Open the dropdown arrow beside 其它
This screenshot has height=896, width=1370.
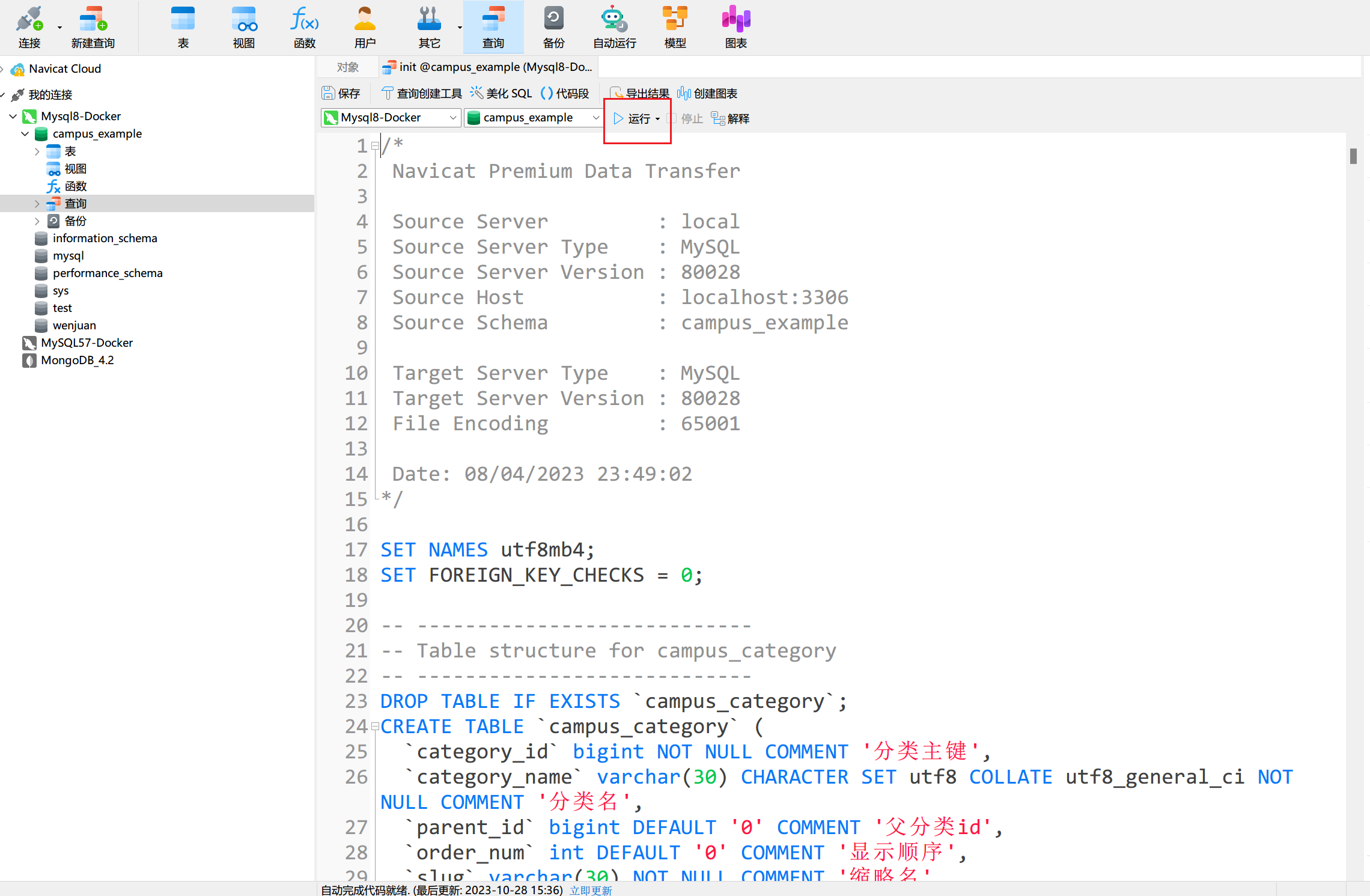click(460, 28)
